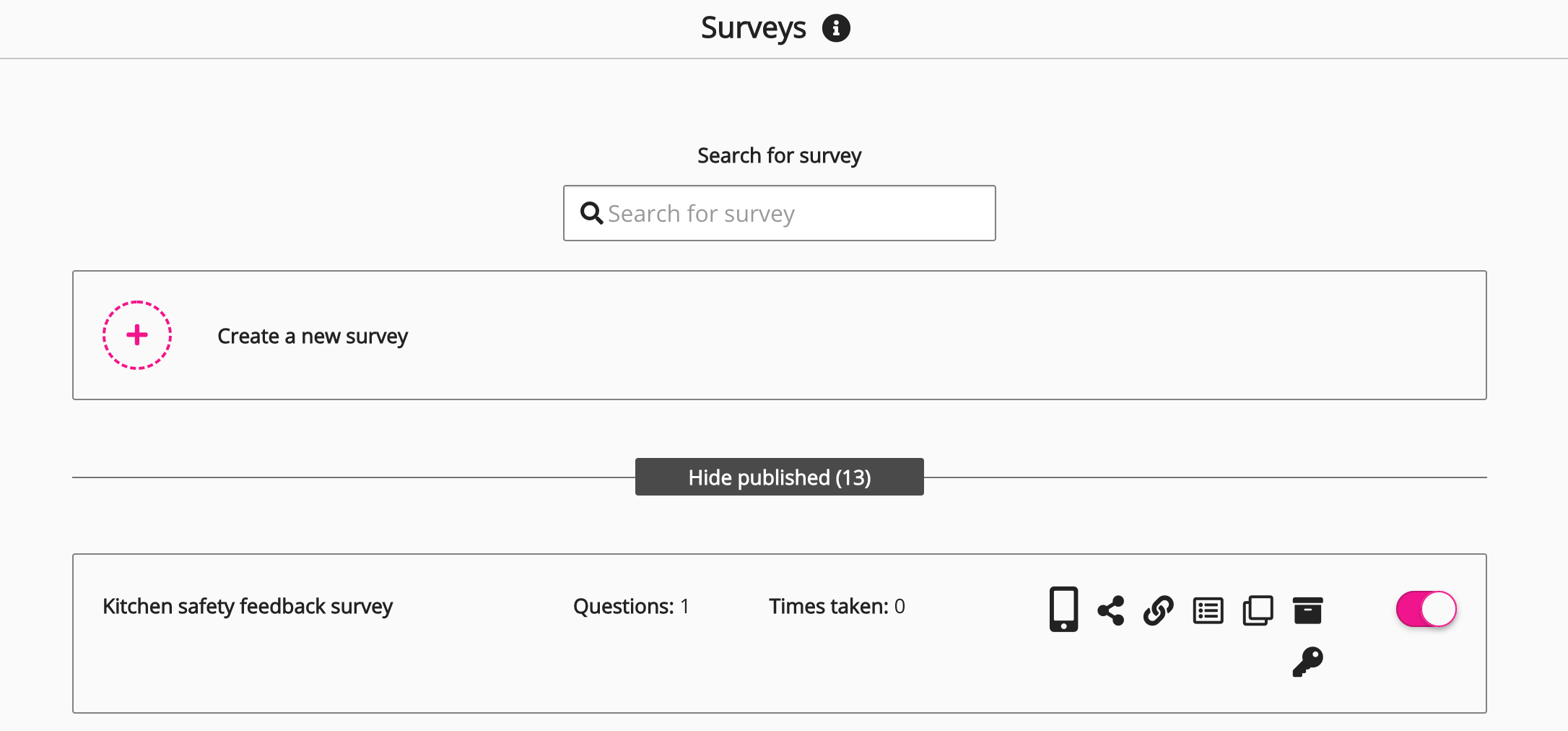Click the Questions: 1 label
The width and height of the screenshot is (1568, 731).
631,606
